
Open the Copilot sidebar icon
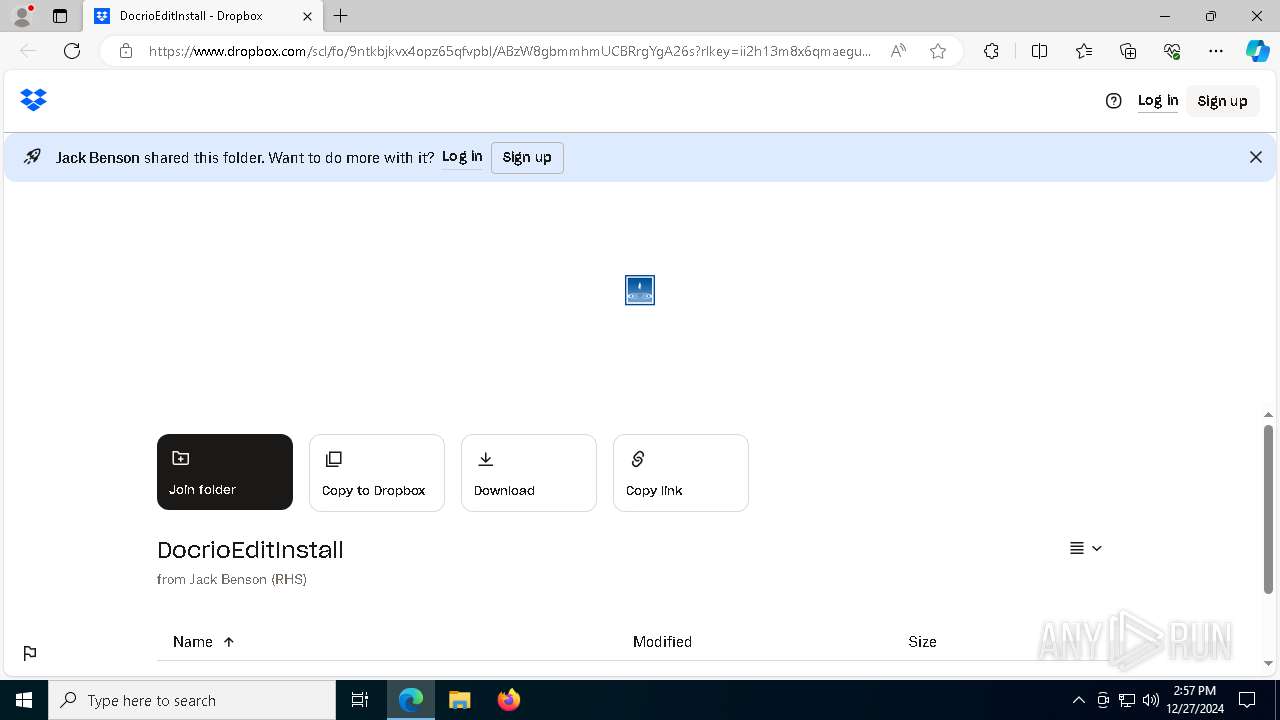coord(1258,51)
